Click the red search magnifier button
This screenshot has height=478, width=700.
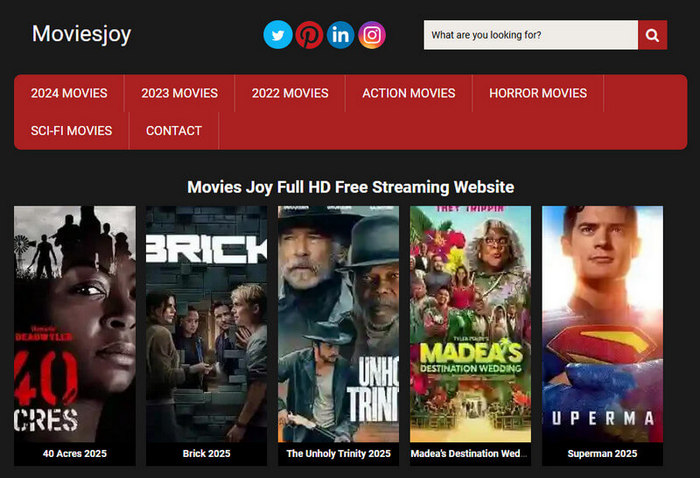(x=652, y=35)
